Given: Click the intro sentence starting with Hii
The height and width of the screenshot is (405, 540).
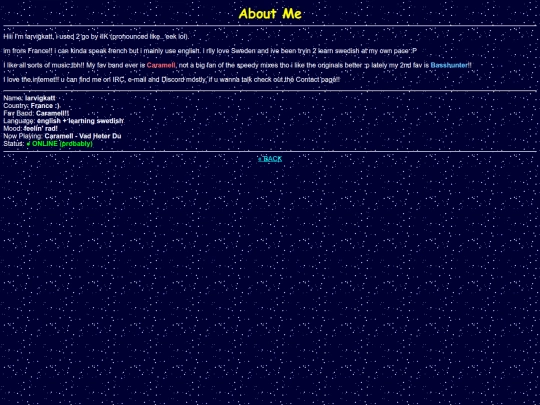Looking at the screenshot, I should (96, 37).
